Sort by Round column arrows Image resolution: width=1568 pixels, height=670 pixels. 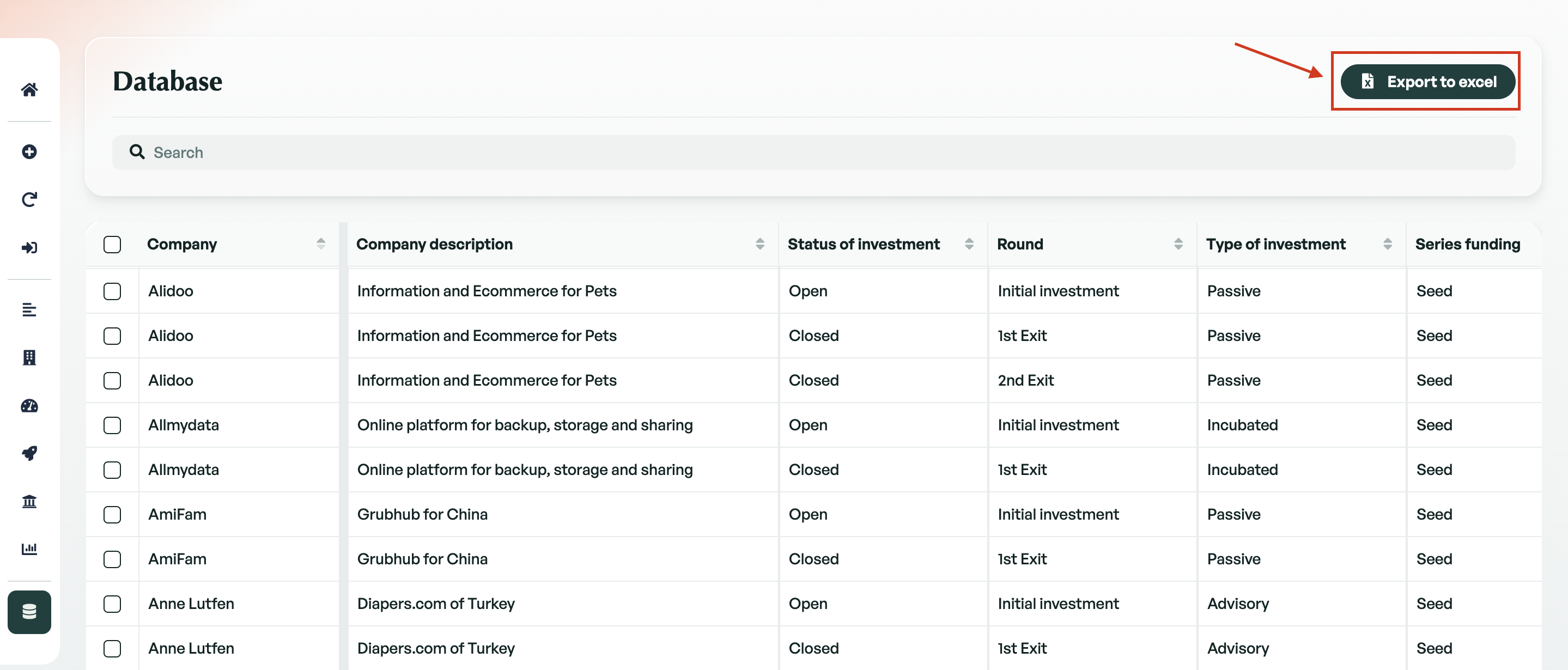click(1178, 244)
